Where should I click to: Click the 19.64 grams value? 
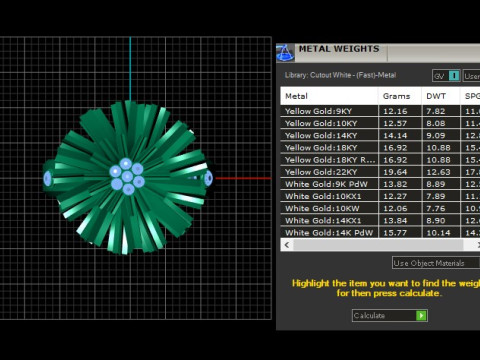(x=395, y=172)
